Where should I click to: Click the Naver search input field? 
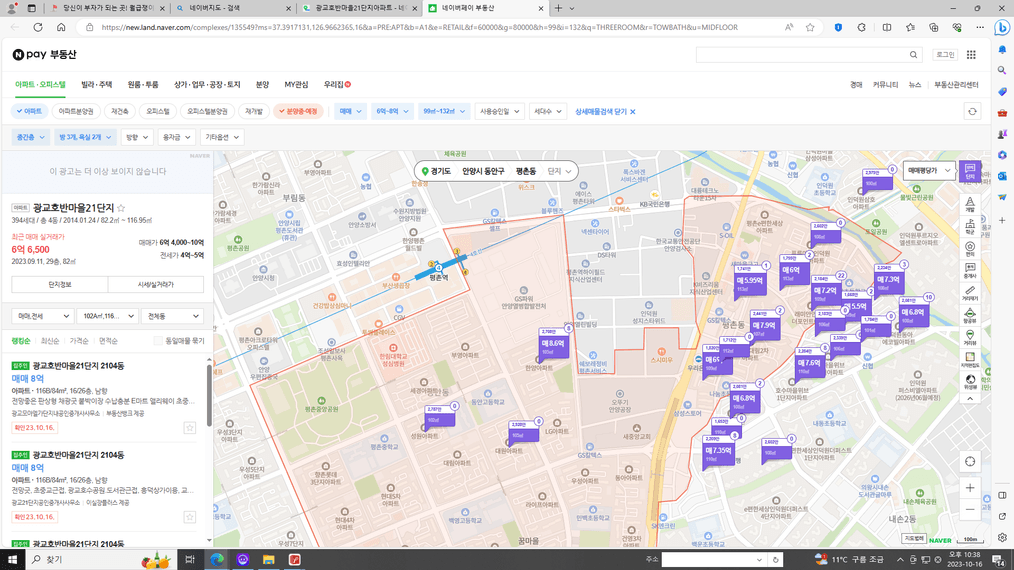click(802, 55)
